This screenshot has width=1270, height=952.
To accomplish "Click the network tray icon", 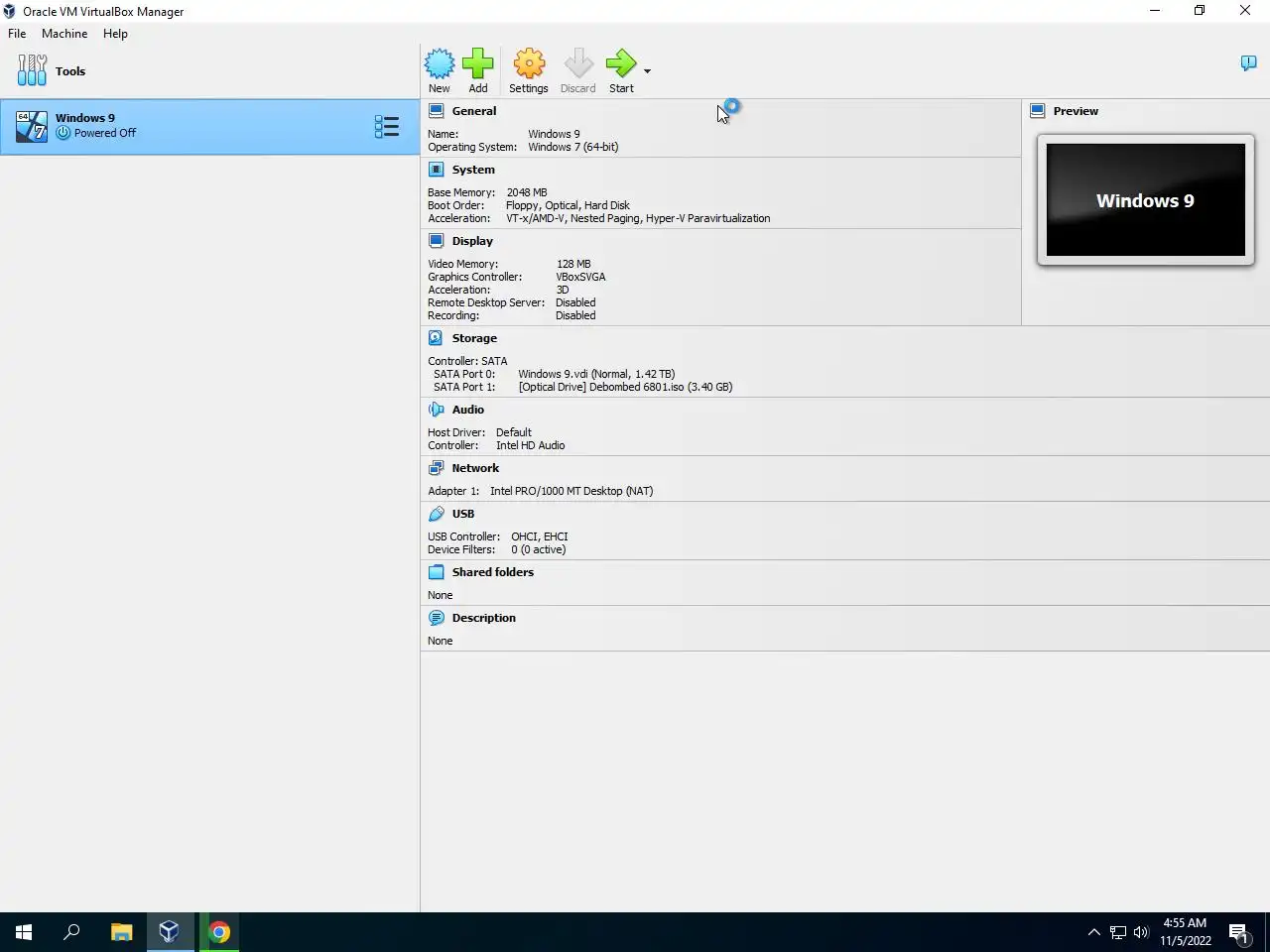I will pyautogui.click(x=1118, y=932).
